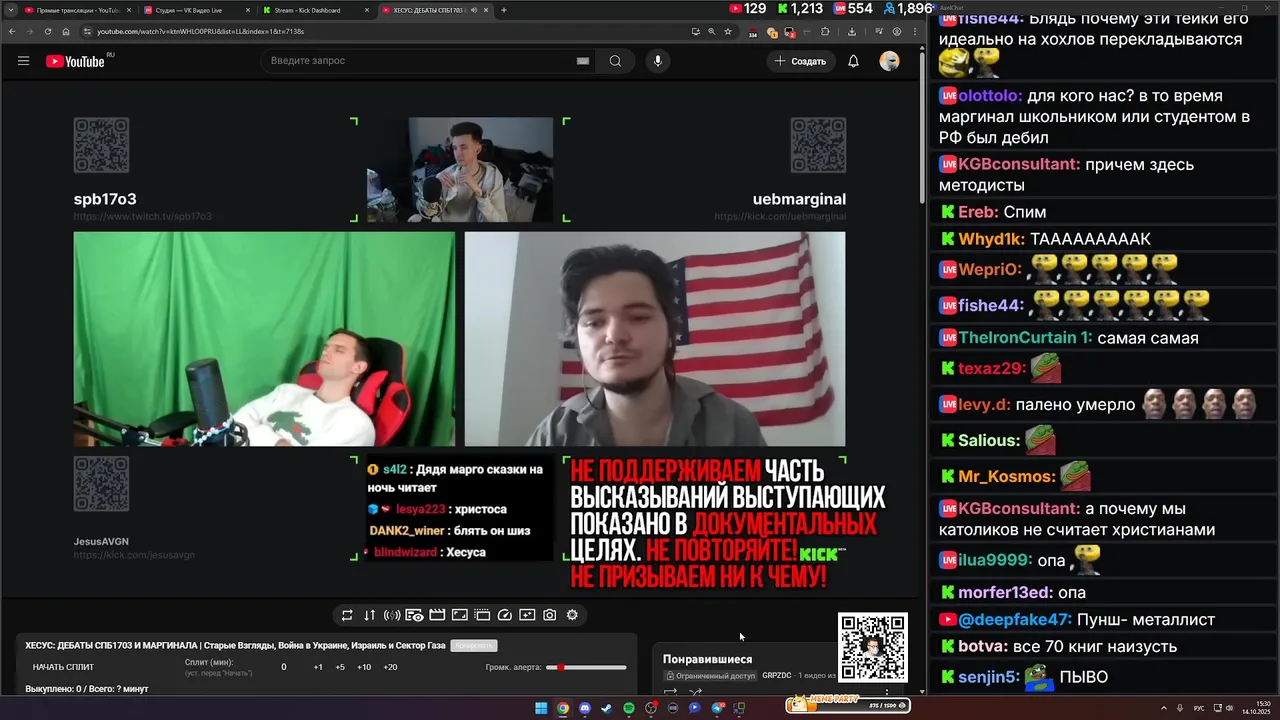Open Steam from the taskbar
This screenshot has width=1280, height=720.
pyautogui.click(x=607, y=708)
